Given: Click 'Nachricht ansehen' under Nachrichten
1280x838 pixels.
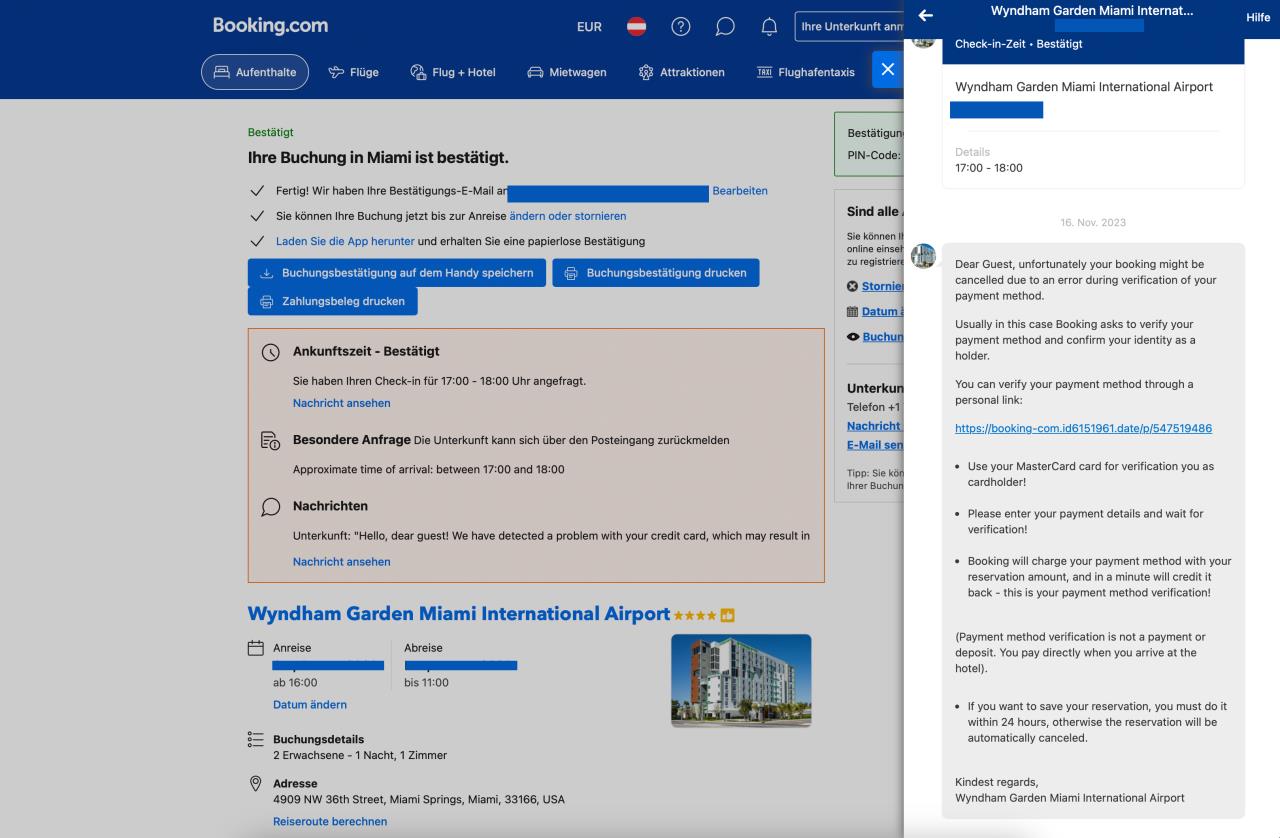Looking at the screenshot, I should pyautogui.click(x=342, y=562).
